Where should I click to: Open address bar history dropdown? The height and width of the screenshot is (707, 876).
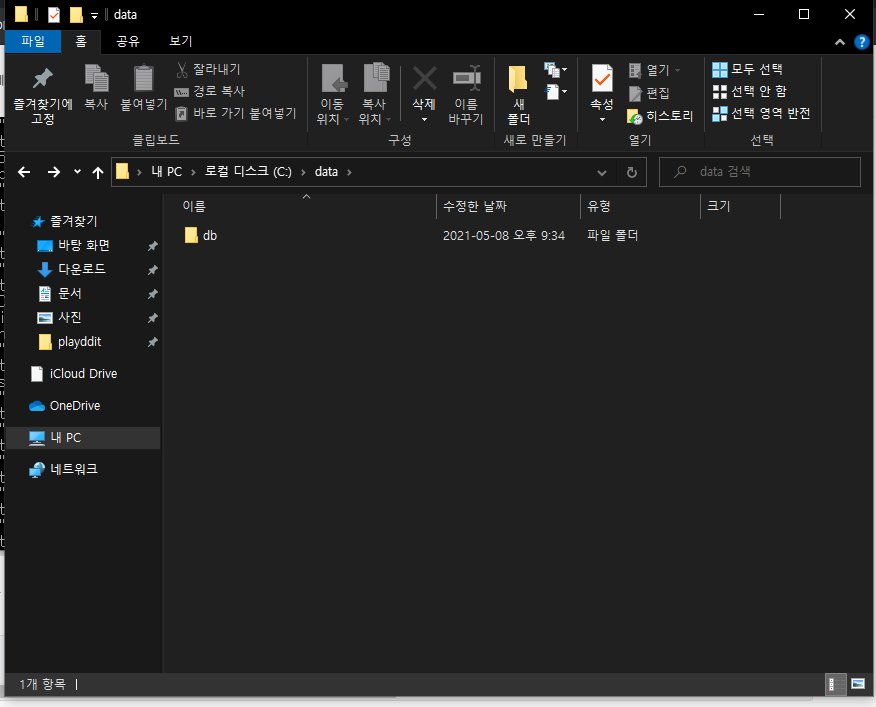pos(602,173)
